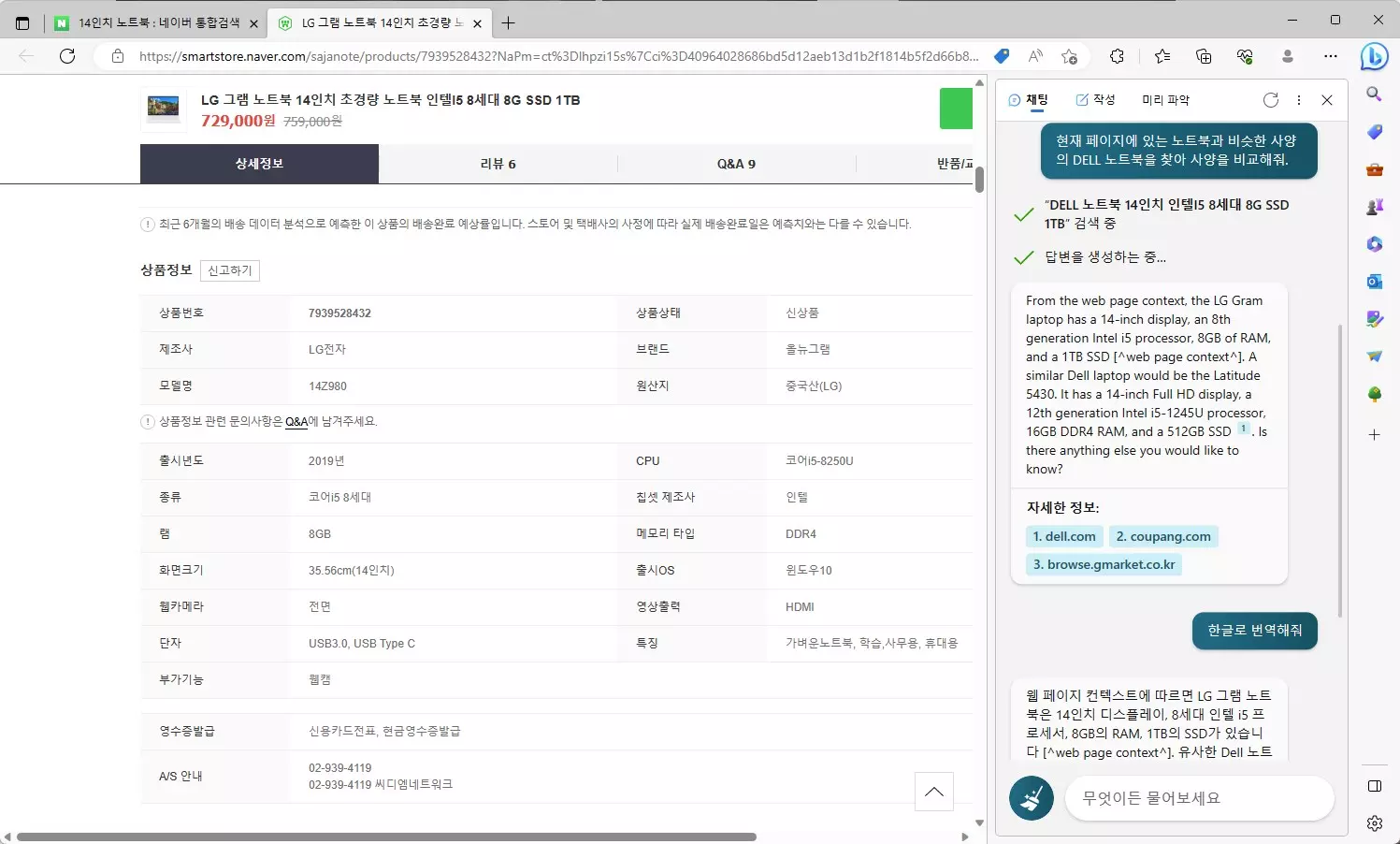Follow the Q&A link in product notice
The image size is (1400, 844).
click(x=296, y=422)
